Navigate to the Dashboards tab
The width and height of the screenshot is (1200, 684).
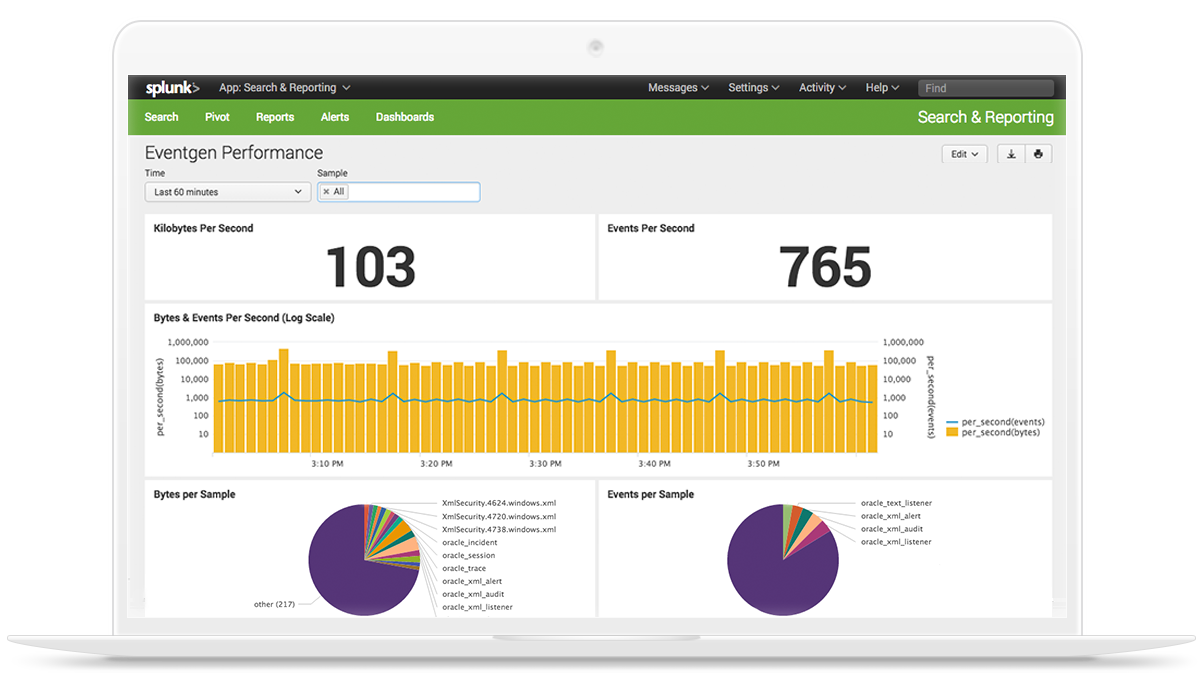[405, 117]
